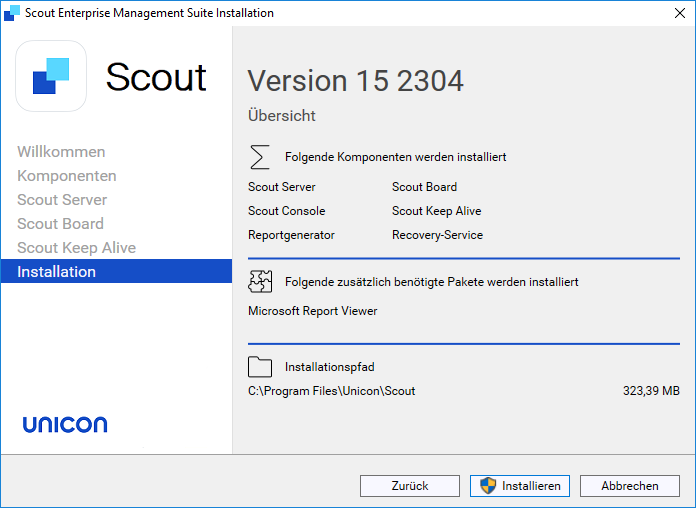Open the Scout Board sidebar step

pos(60,224)
